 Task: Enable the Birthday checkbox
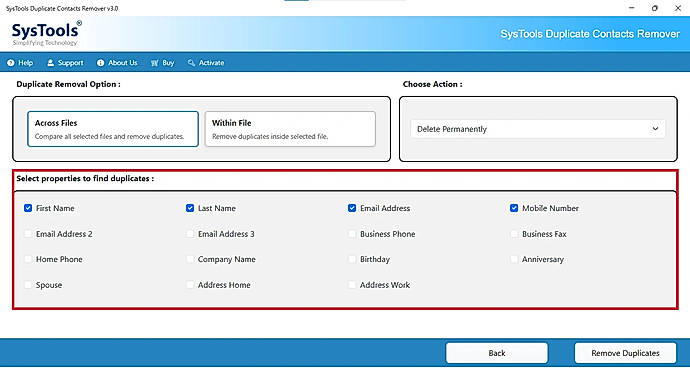(352, 259)
